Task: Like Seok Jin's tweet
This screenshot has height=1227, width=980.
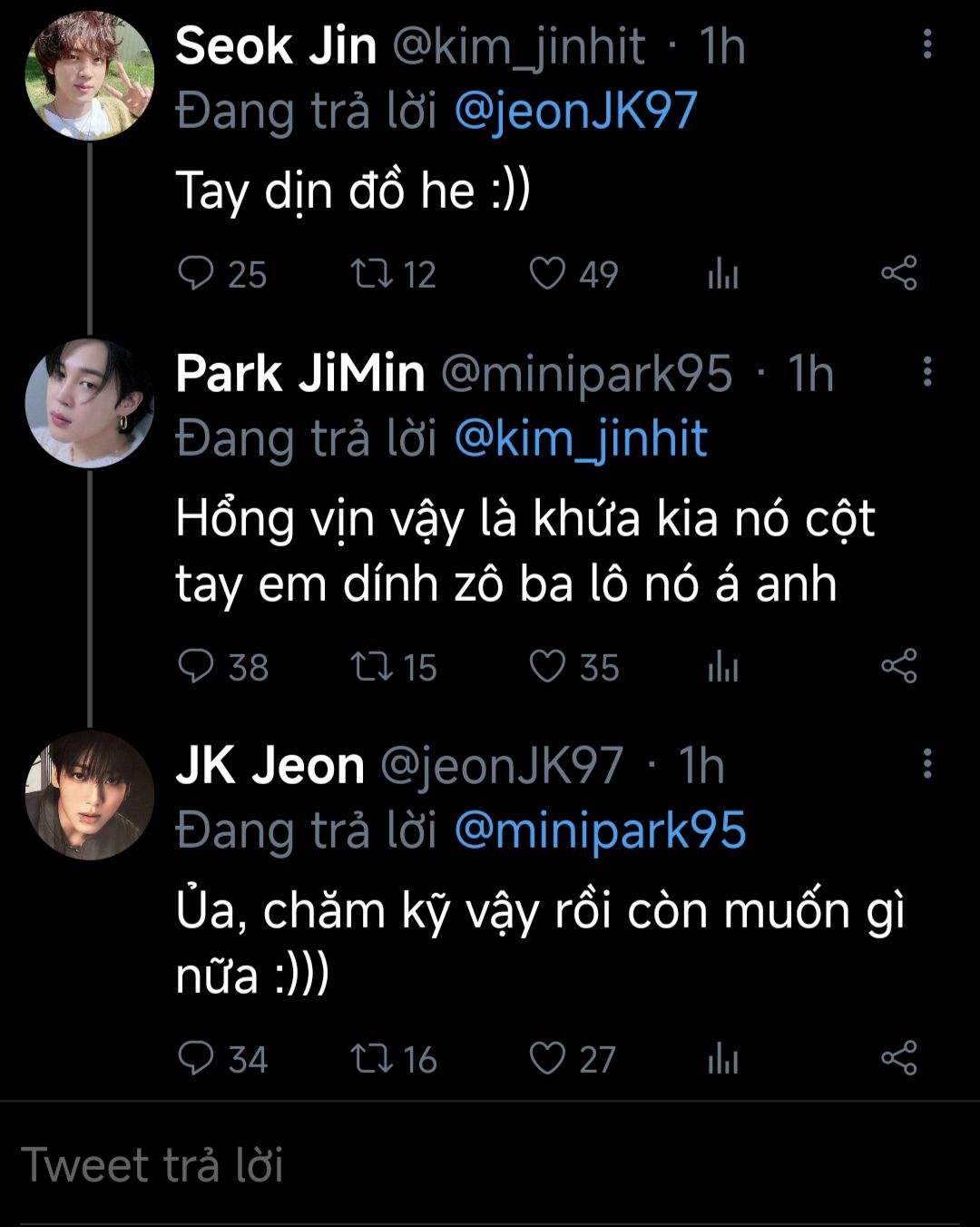Action: (x=547, y=273)
